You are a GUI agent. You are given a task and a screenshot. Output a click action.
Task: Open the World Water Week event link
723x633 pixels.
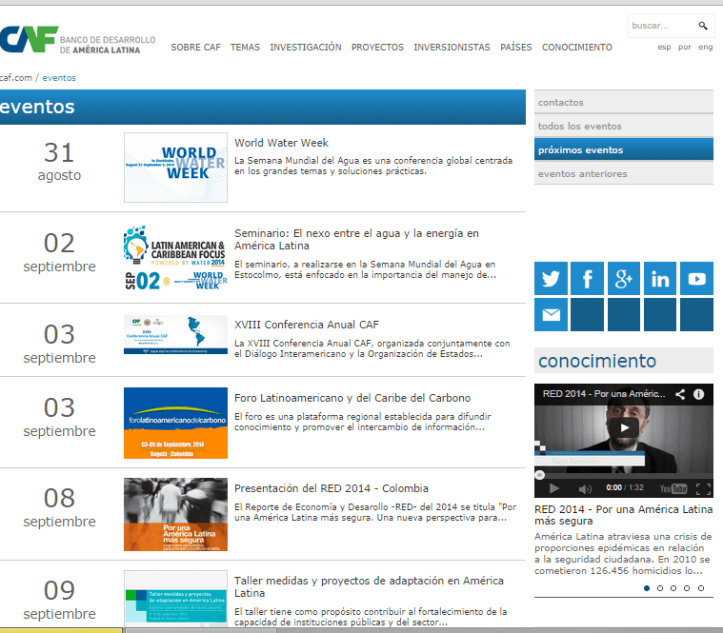(x=281, y=143)
